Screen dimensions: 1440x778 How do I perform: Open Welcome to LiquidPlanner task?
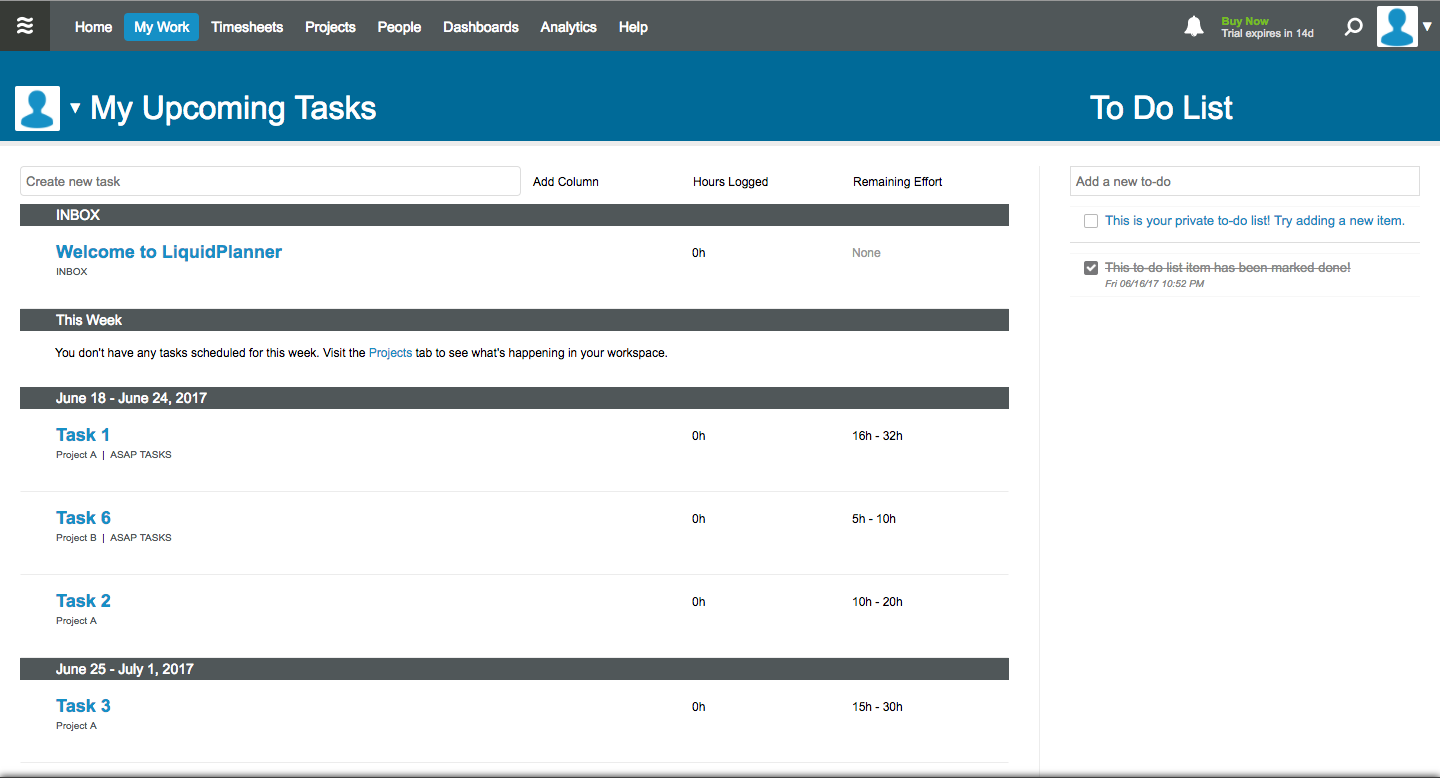pos(169,252)
